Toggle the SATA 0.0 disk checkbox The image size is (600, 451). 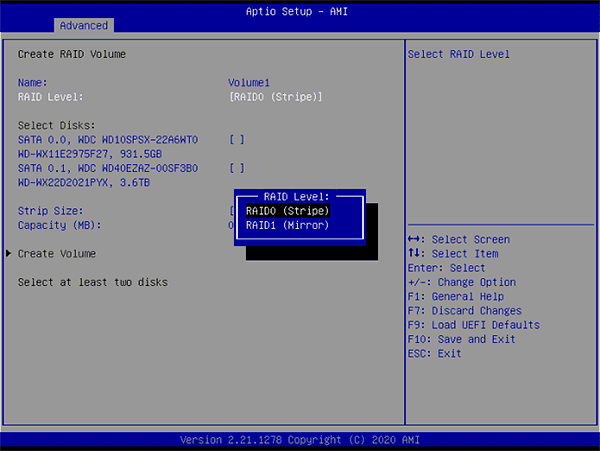click(236, 139)
